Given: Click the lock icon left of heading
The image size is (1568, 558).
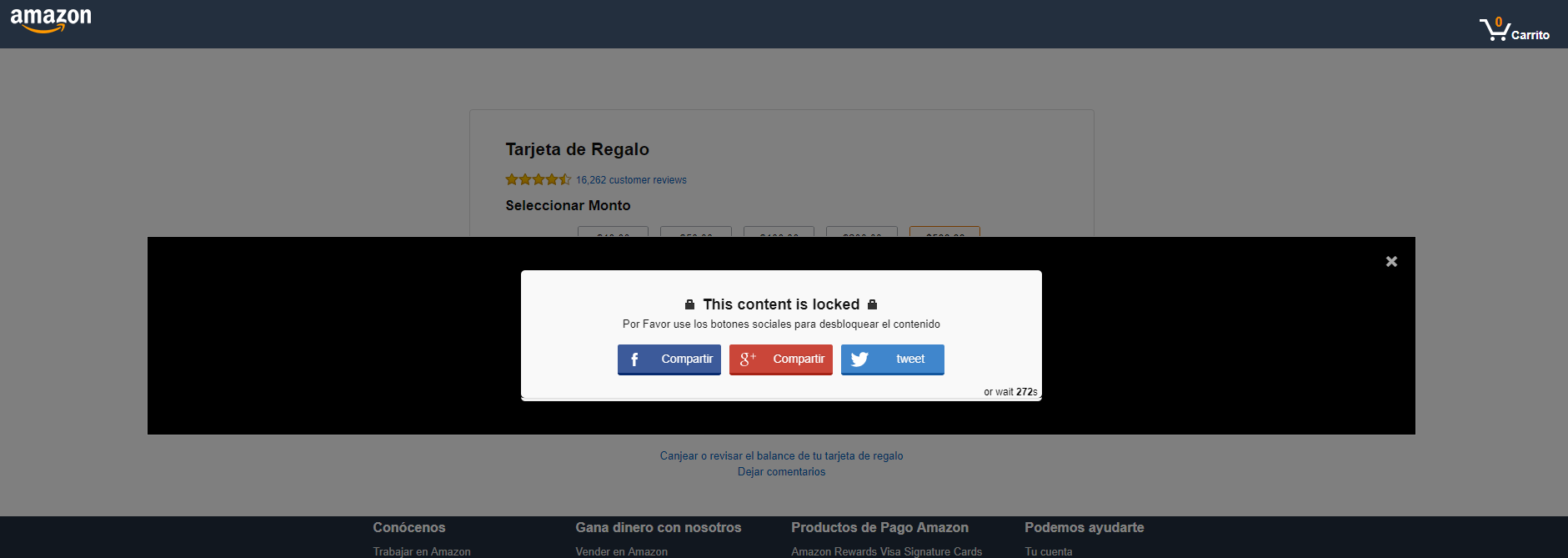Looking at the screenshot, I should click(x=689, y=304).
